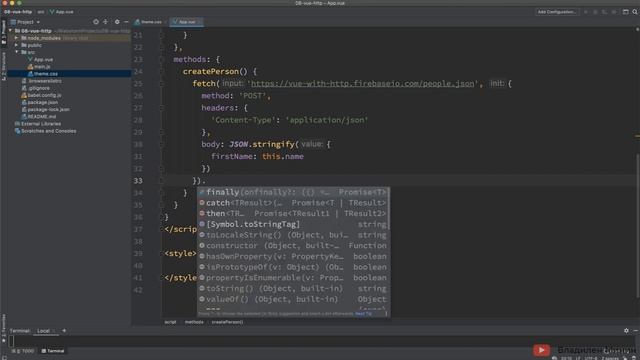Image resolution: width=640 pixels, height=360 pixels.
Task: Click the babel.config.js file icon
Action: [x=24, y=95]
